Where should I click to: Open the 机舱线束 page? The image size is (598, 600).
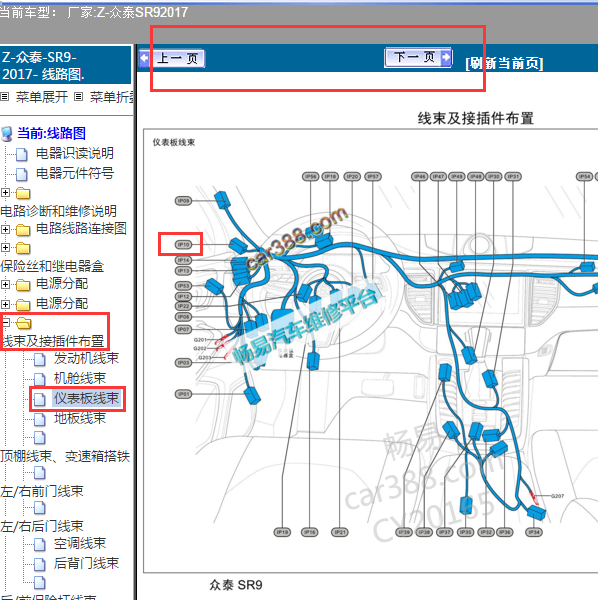[x=80, y=378]
